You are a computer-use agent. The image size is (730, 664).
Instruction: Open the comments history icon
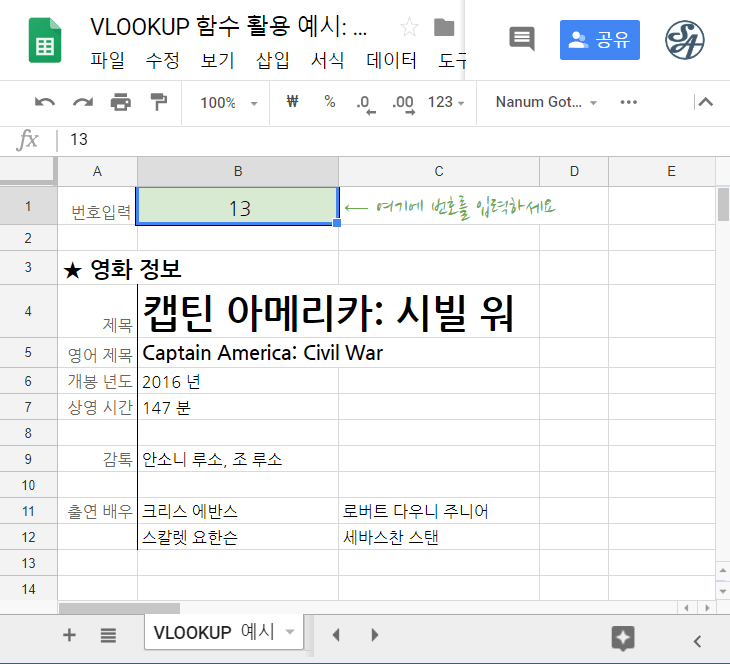522,39
